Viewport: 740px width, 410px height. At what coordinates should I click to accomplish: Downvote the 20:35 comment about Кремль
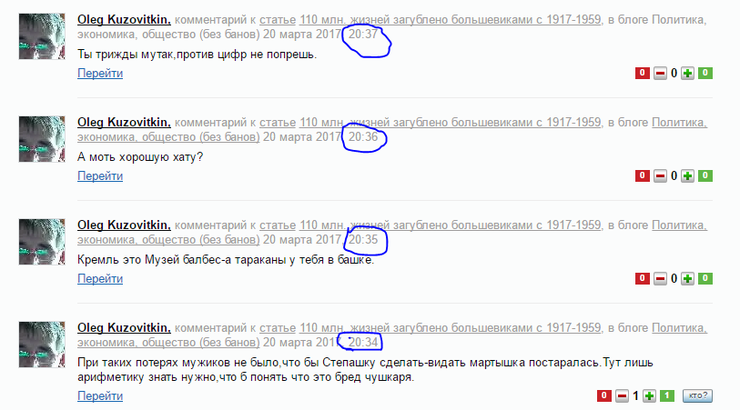(660, 279)
